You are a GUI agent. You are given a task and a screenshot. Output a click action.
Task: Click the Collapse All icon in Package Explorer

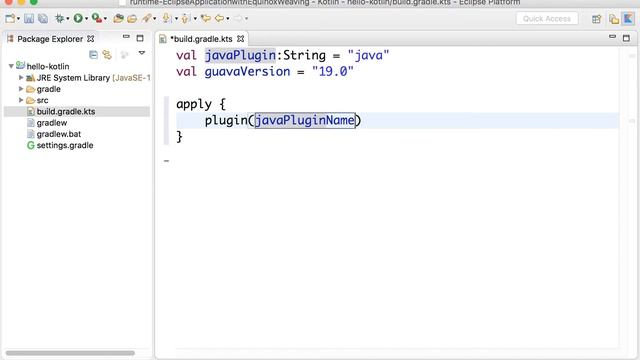pos(93,54)
